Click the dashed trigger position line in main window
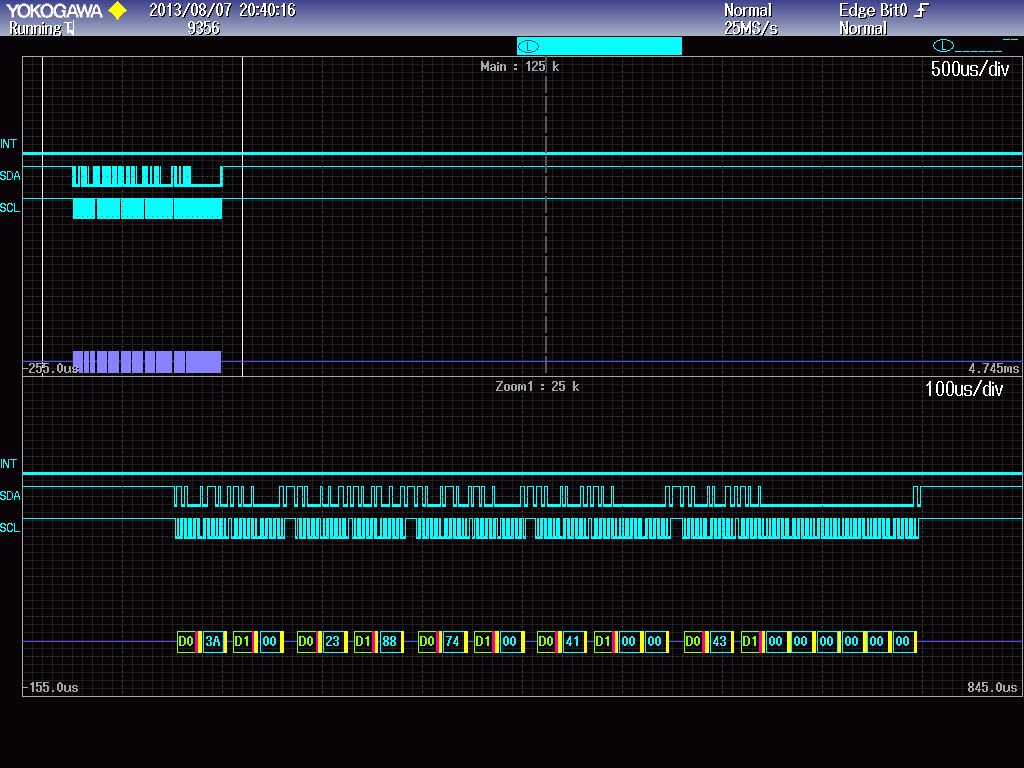Viewport: 1024px width, 768px height. pos(546,216)
